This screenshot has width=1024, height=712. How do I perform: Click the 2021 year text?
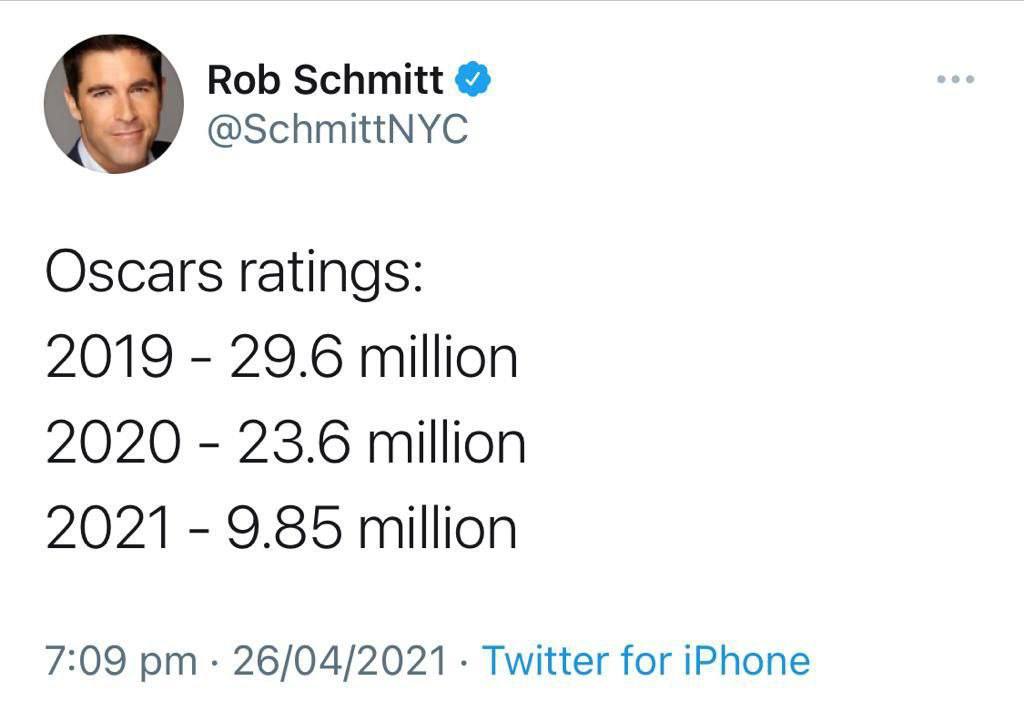[x=108, y=530]
